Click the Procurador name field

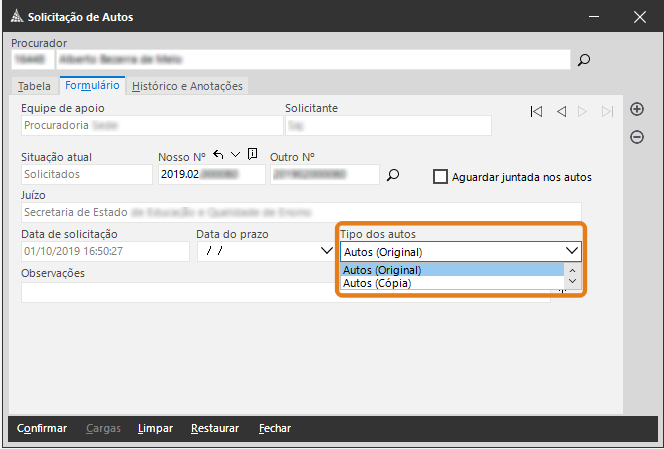(x=313, y=59)
